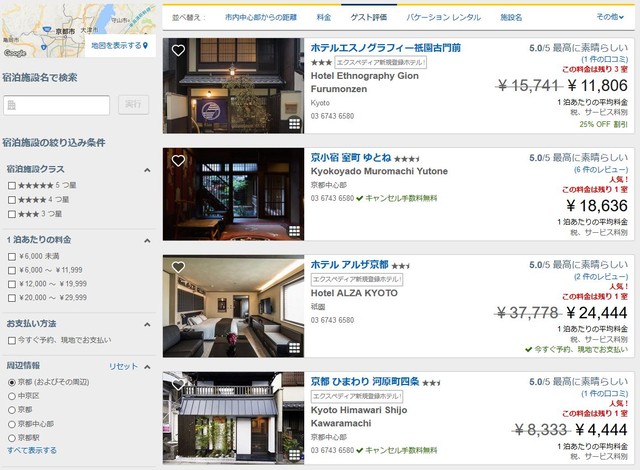
Task: Favorite Kyokoyado Muromachi Yutone with heart icon
Action: pyautogui.click(x=178, y=161)
